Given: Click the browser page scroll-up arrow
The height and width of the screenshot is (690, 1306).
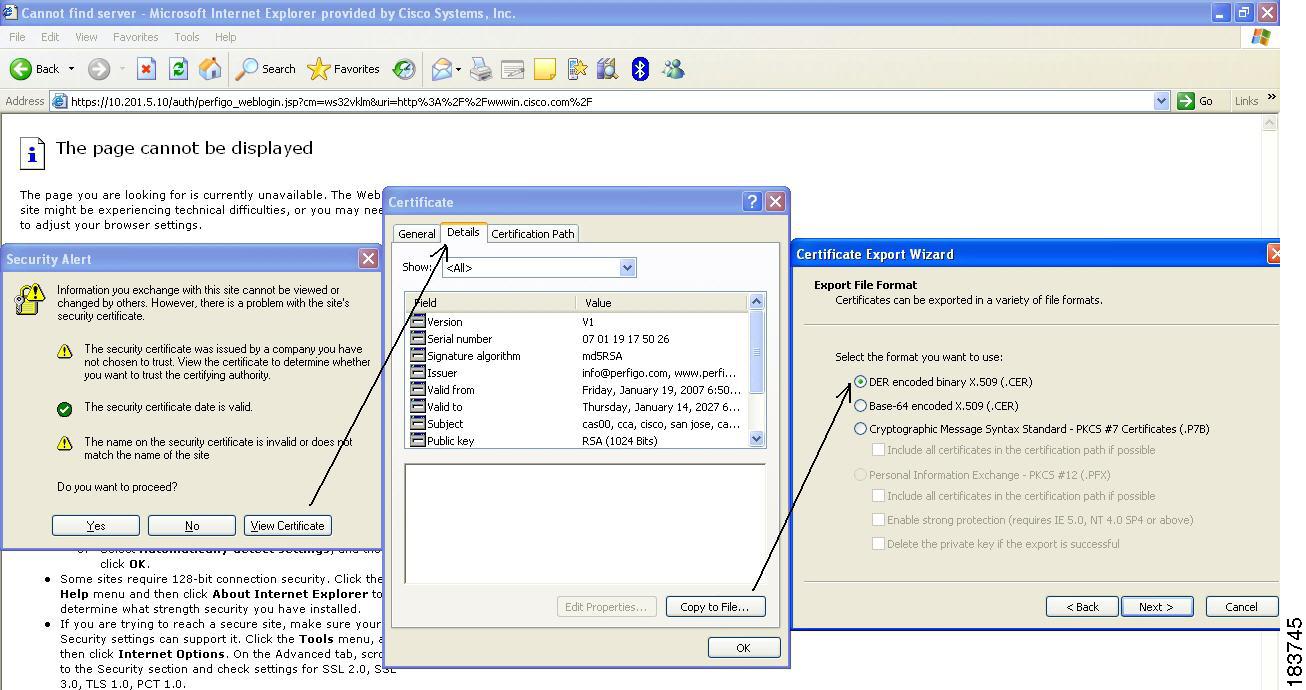Looking at the screenshot, I should click(1270, 123).
